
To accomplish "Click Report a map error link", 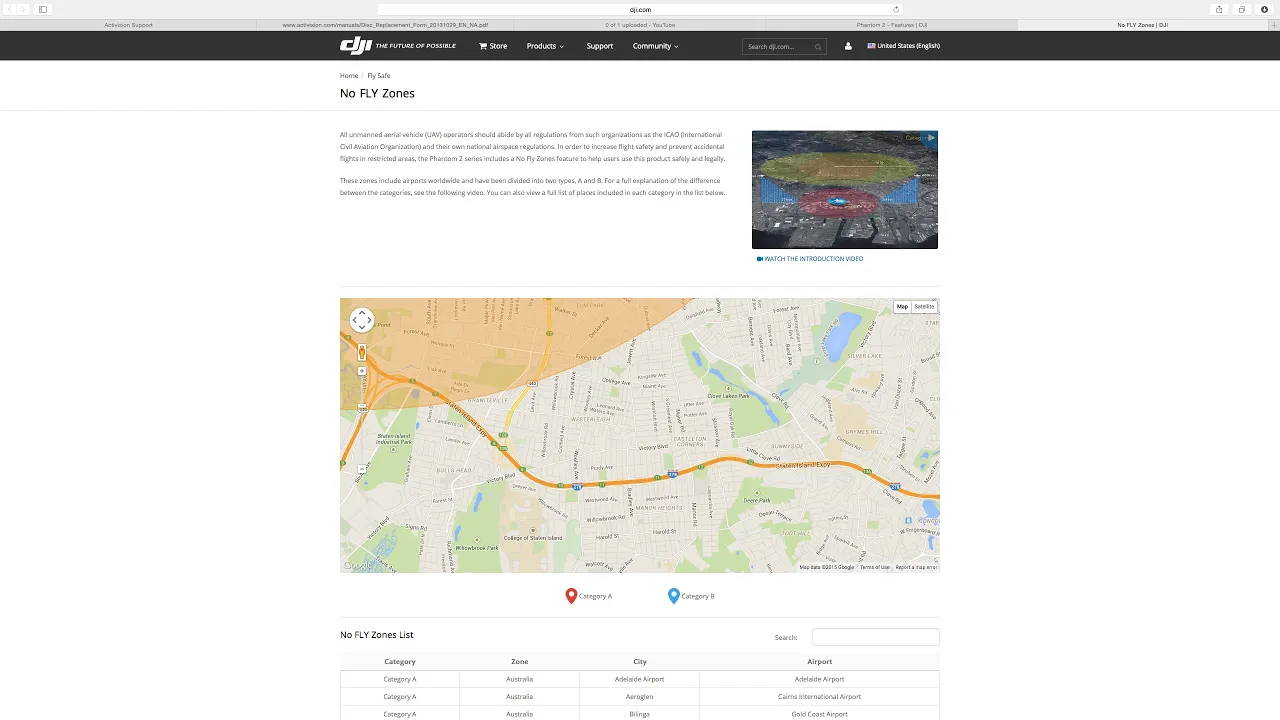I will pyautogui.click(x=916, y=567).
